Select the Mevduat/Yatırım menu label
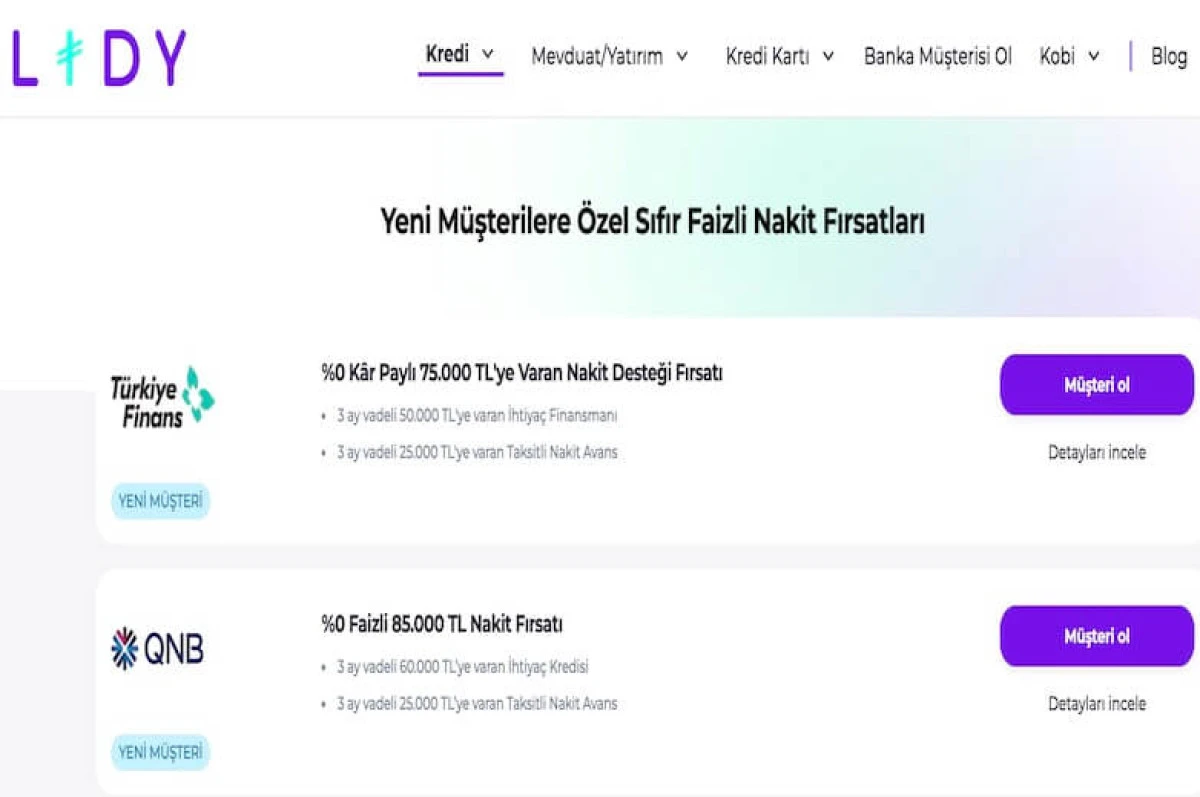This screenshot has width=1200, height=797. 597,56
